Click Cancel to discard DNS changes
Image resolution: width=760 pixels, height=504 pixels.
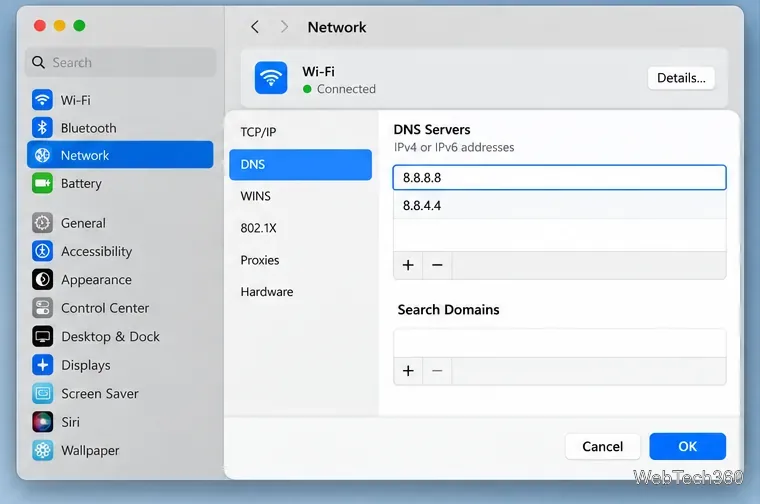pos(602,446)
